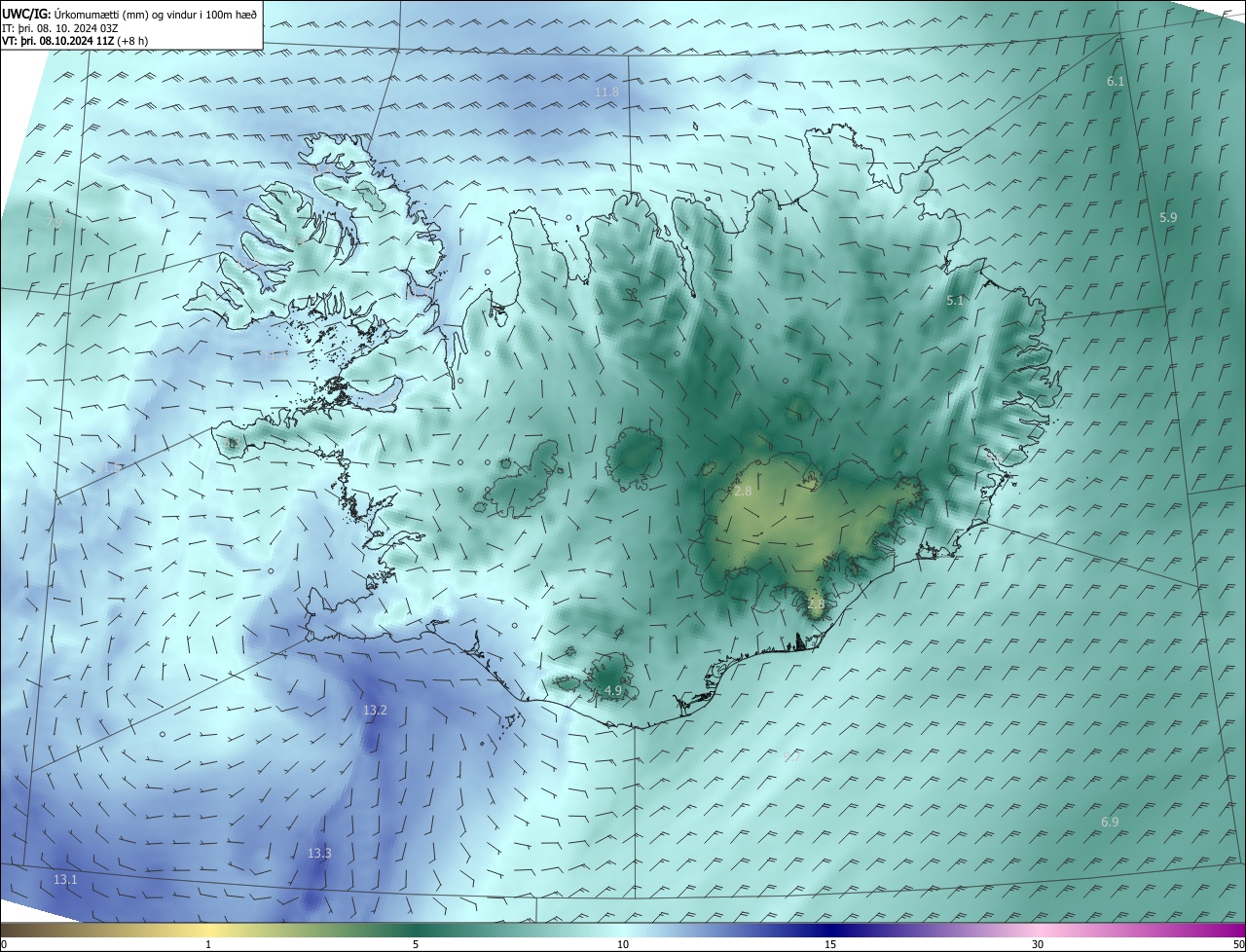
Task: Click the 13.2 value label on the map
Action: pos(375,711)
